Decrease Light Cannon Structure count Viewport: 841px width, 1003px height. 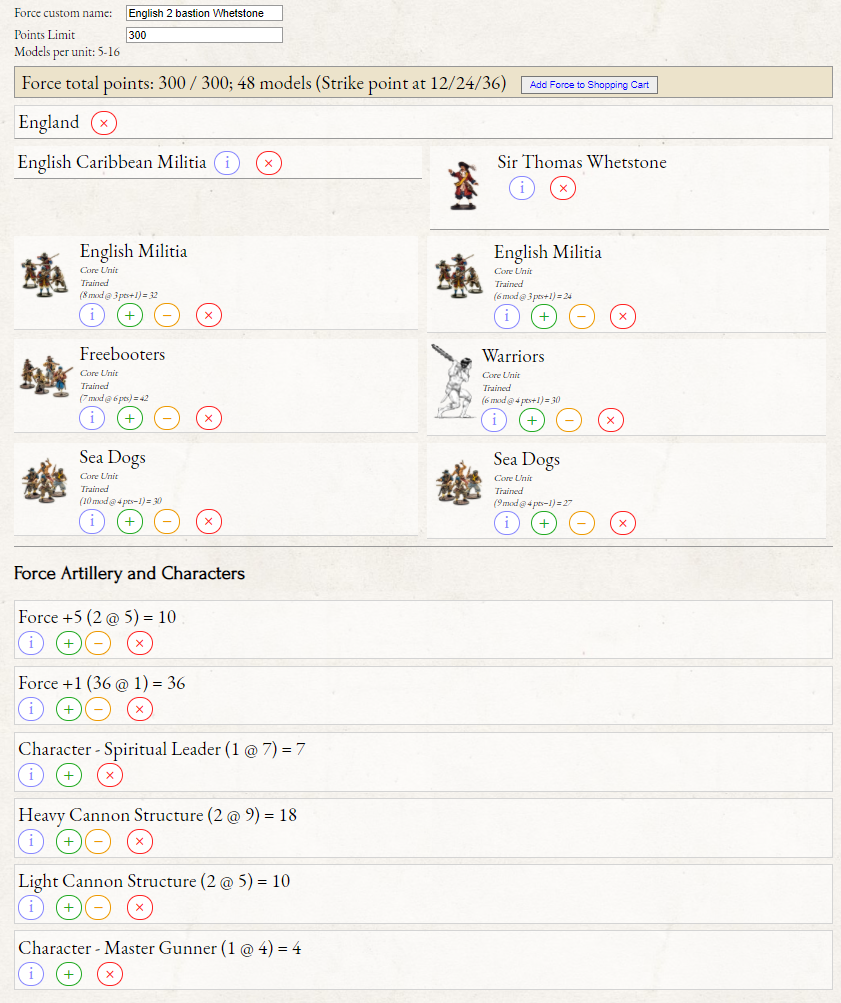coord(98,907)
